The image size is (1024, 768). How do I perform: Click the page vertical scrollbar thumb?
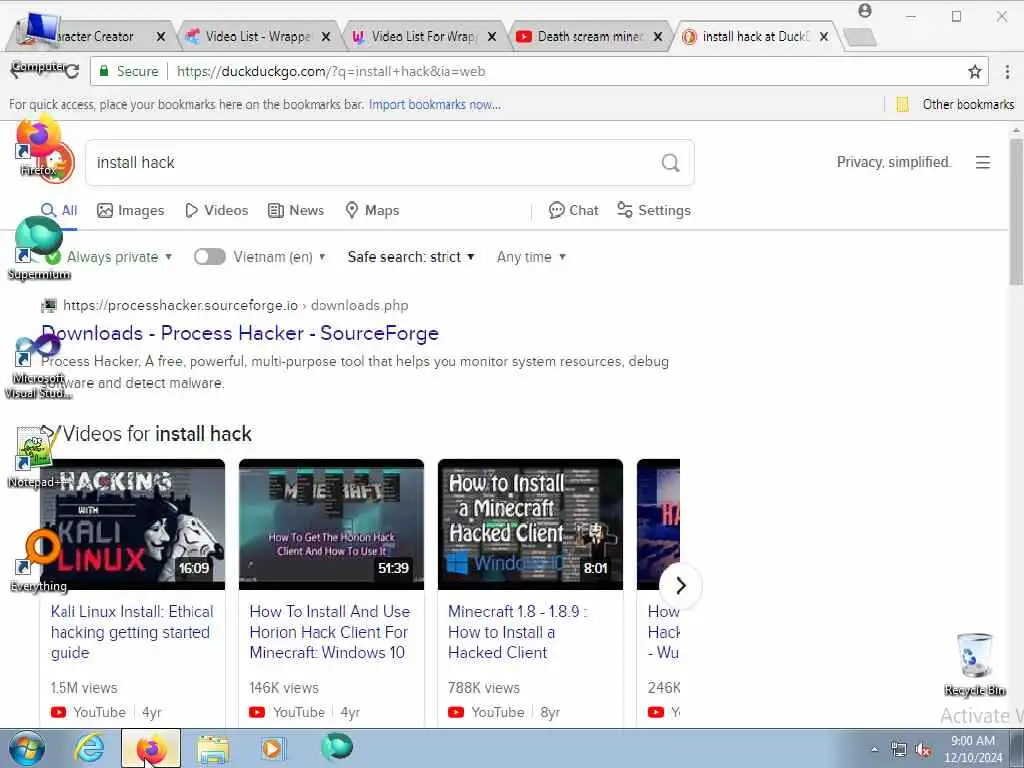pos(1016,212)
